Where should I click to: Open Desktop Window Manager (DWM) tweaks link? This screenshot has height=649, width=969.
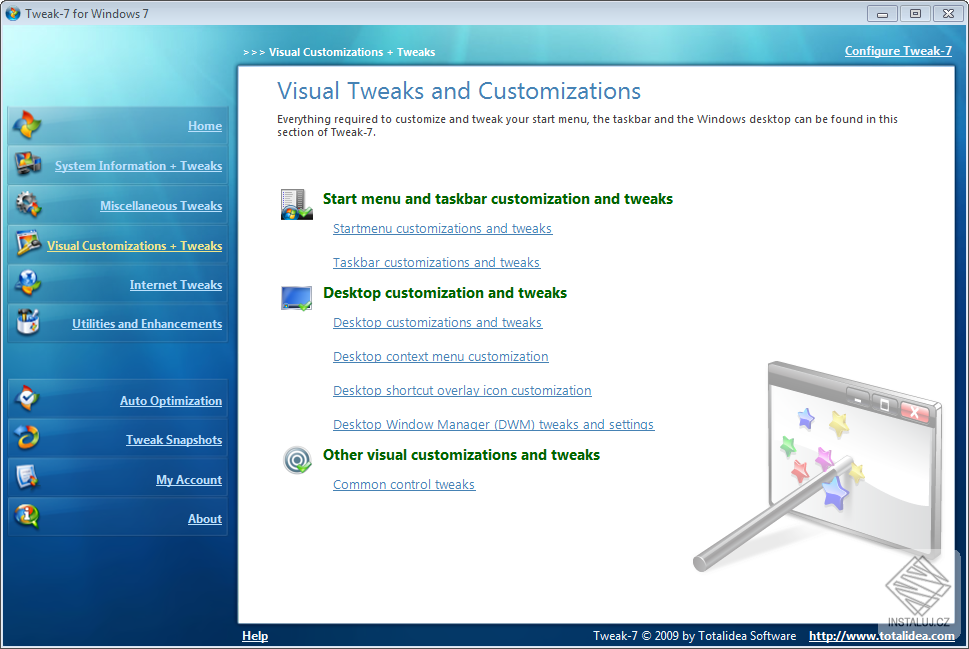point(493,425)
